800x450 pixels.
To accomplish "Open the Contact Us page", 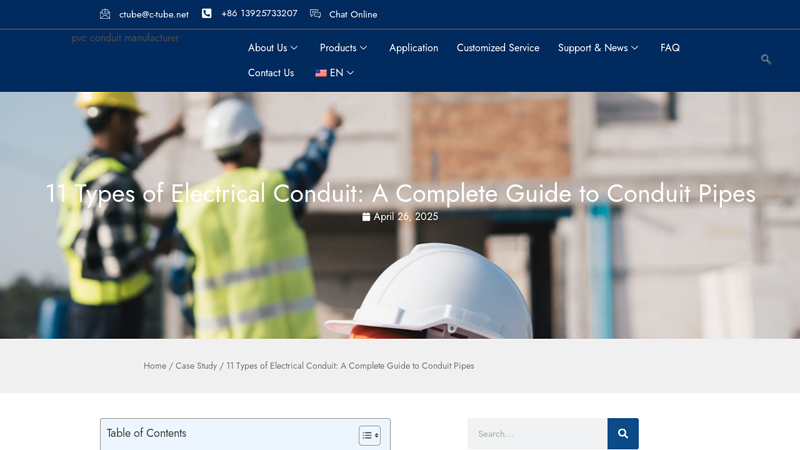I will click(271, 73).
